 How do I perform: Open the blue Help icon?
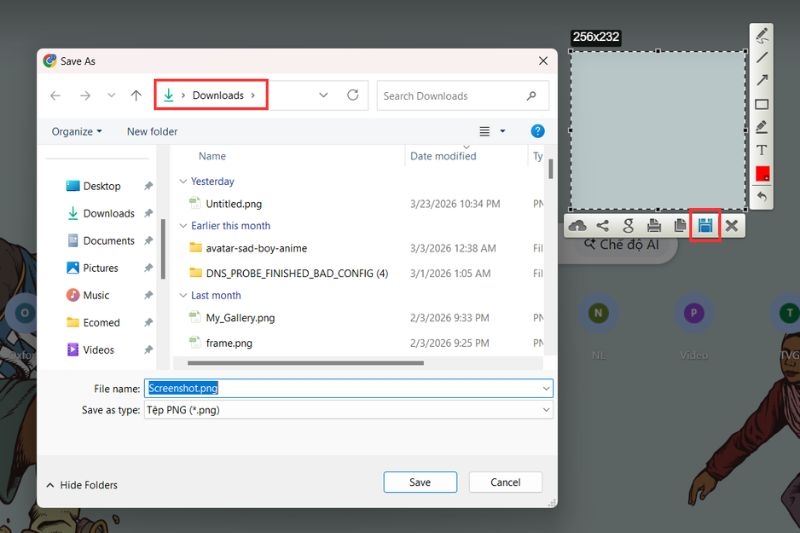click(x=537, y=132)
